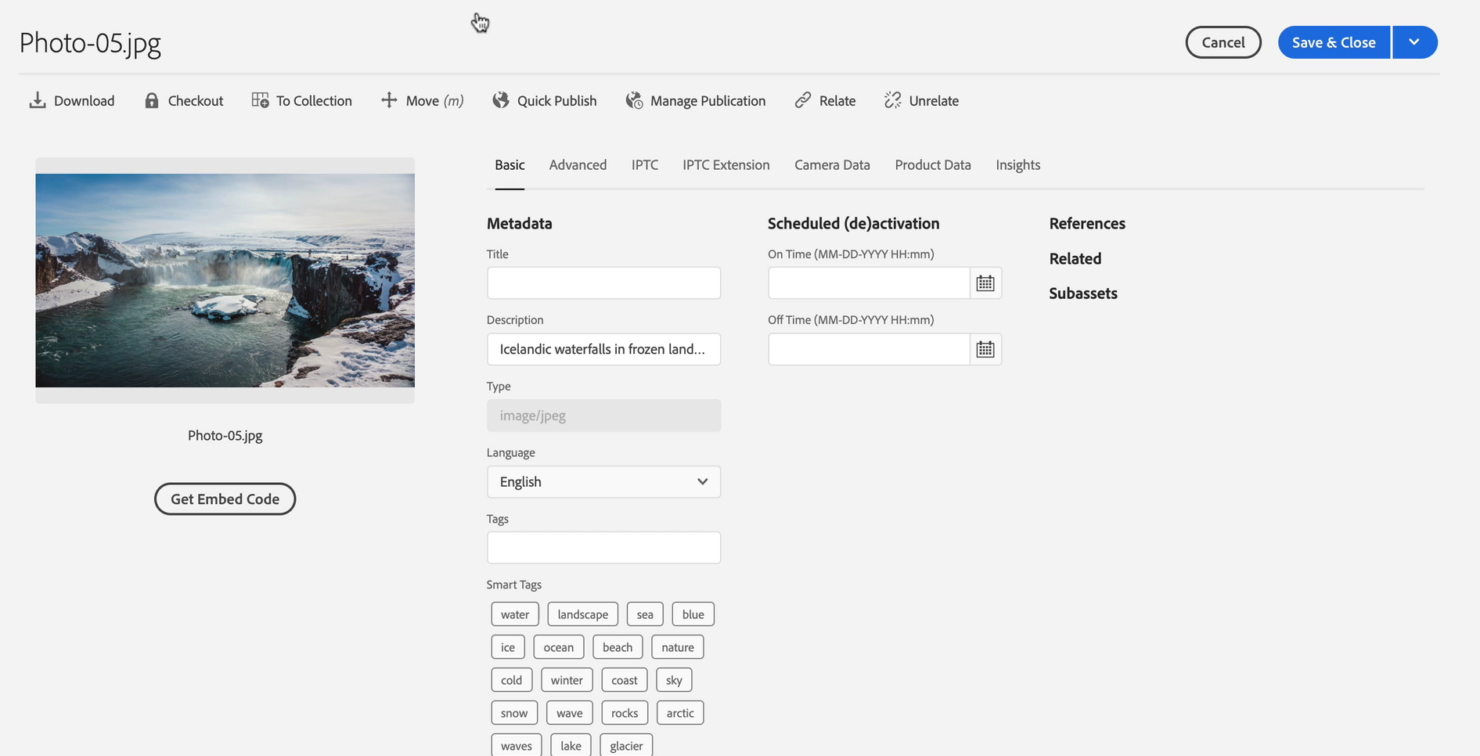Click the Photo-05.jpg thumbnail preview
Viewport: 1480px width, 756px height.
[224, 281]
